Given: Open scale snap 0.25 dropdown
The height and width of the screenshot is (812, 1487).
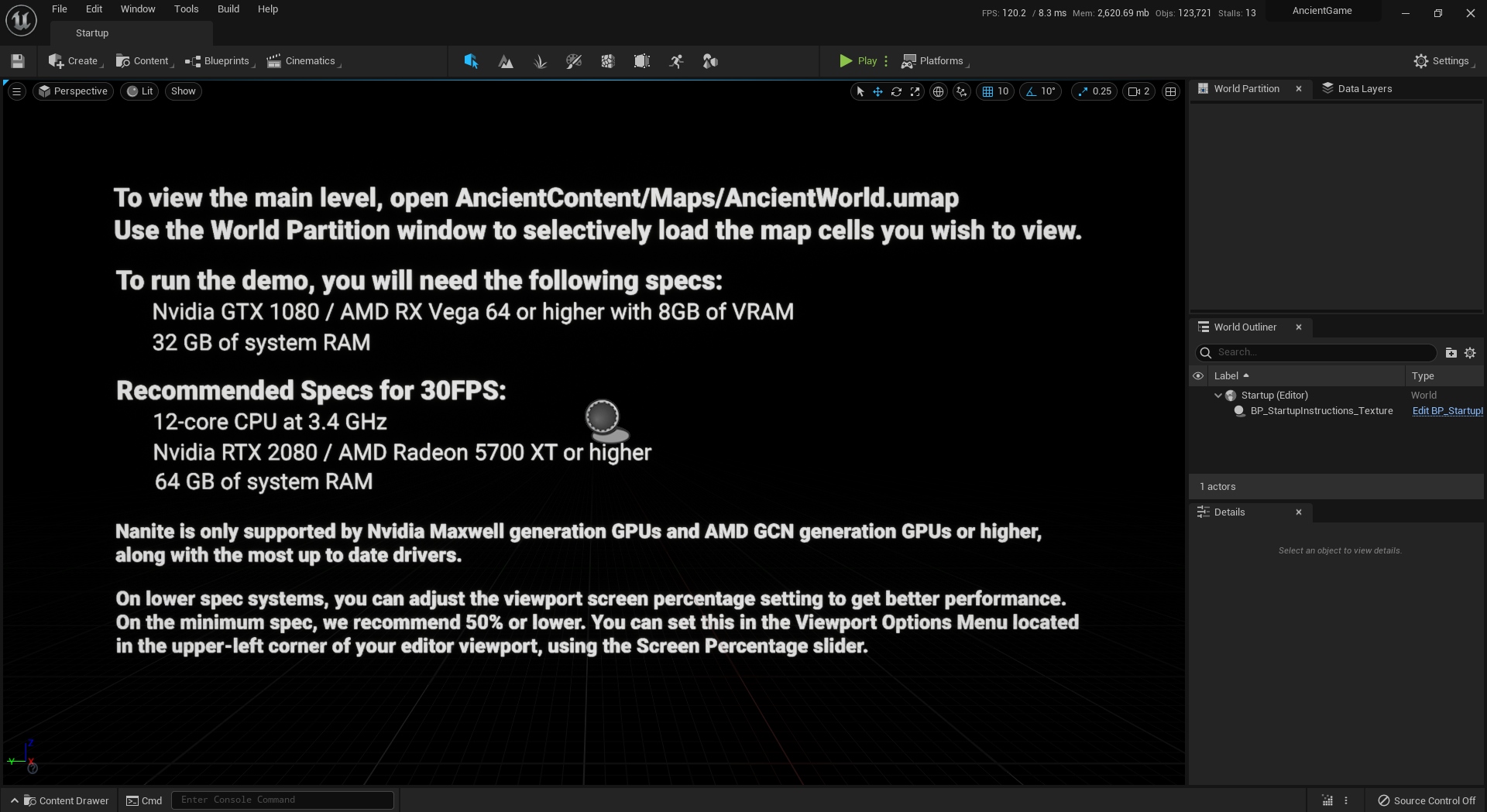Looking at the screenshot, I should 1102,91.
